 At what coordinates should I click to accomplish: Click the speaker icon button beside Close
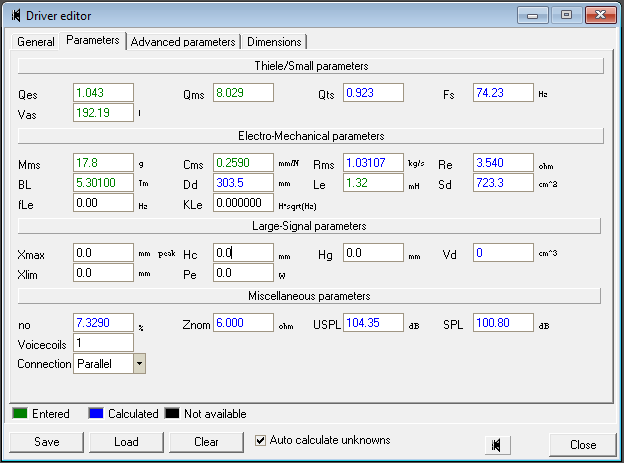tap(497, 445)
